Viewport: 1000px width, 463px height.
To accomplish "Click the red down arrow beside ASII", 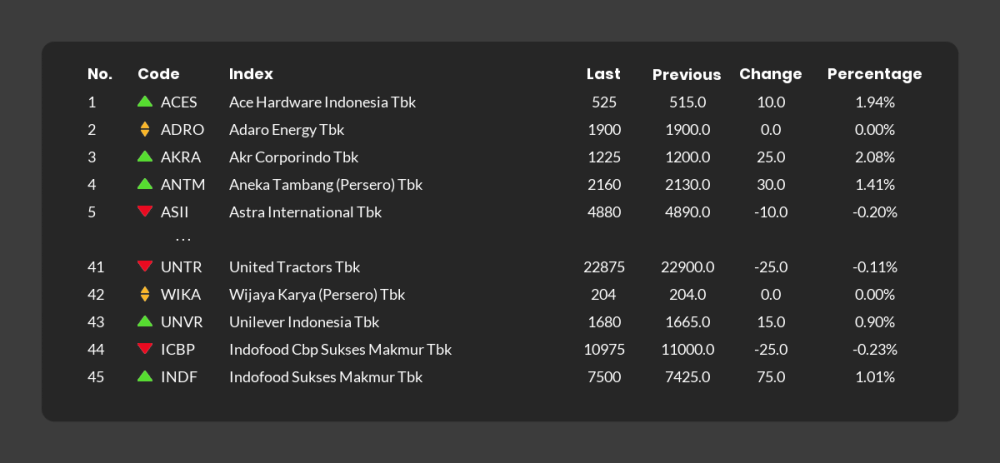I will (145, 211).
